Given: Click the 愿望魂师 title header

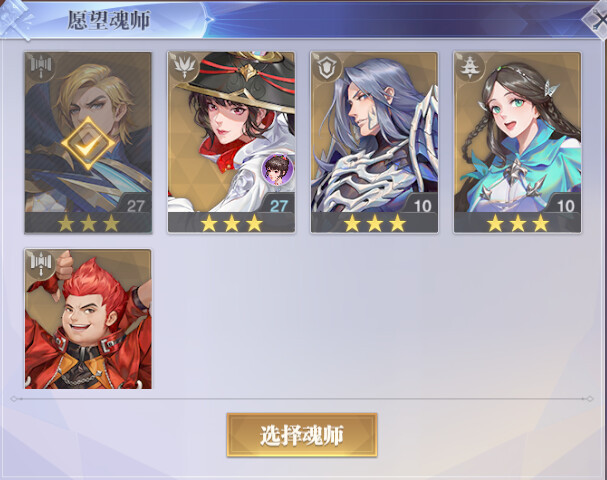Looking at the screenshot, I should [x=109, y=20].
